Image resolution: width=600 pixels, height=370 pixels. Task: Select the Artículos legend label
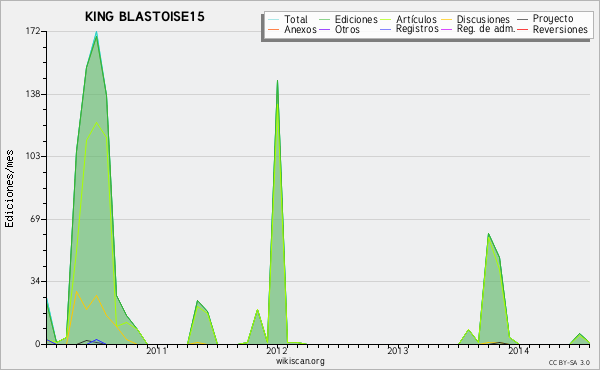click(x=416, y=19)
